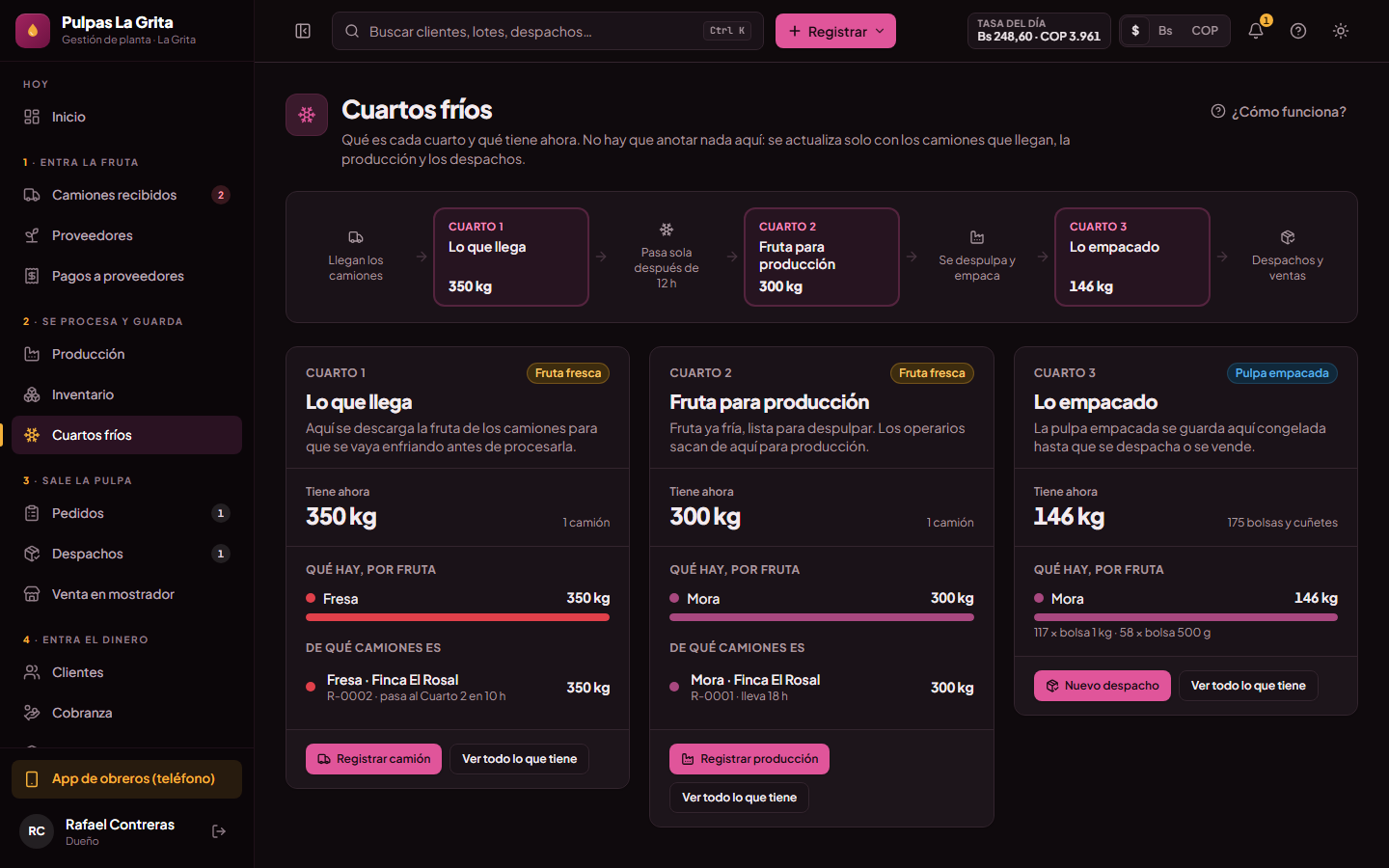Open Clientes list
The height and width of the screenshot is (868, 1389).
126,672
